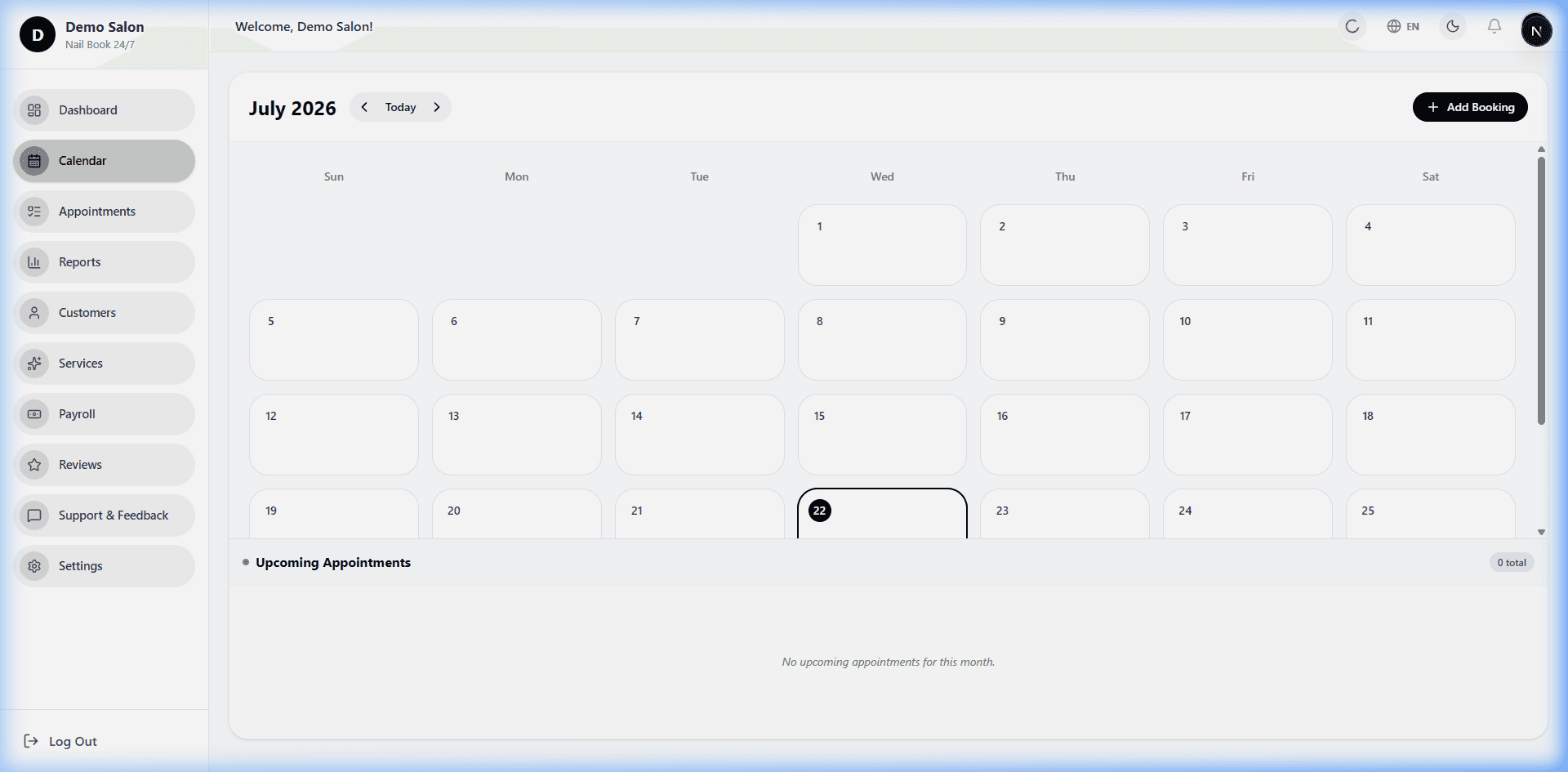Viewport: 1568px width, 772px height.
Task: Click the Customers person icon
Action: coord(34,313)
